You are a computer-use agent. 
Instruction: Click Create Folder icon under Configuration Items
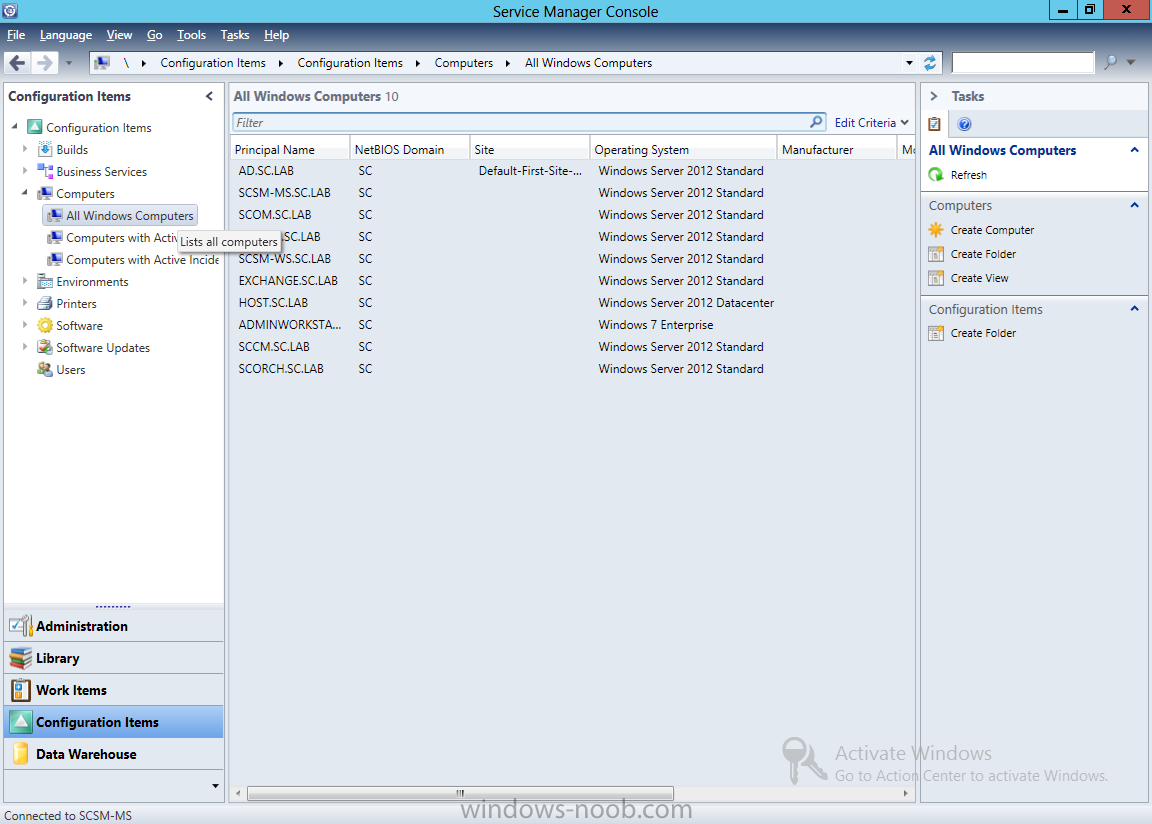click(936, 333)
